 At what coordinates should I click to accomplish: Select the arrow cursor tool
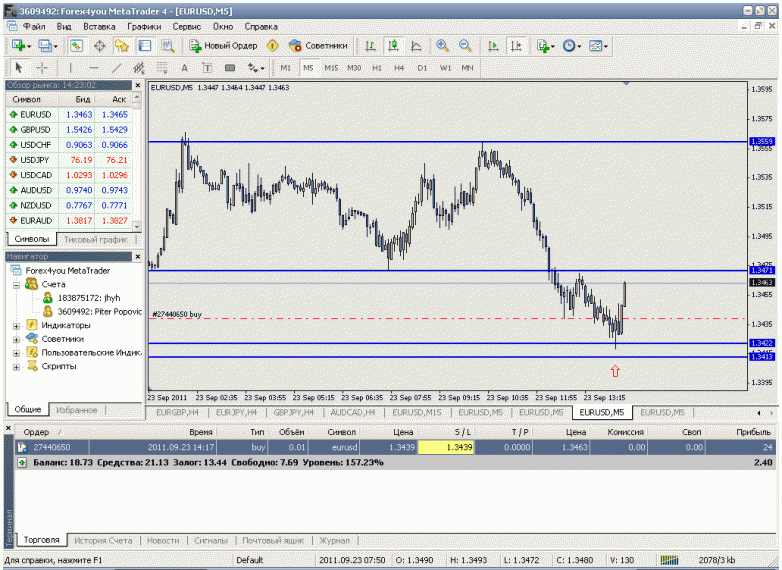click(x=19, y=68)
